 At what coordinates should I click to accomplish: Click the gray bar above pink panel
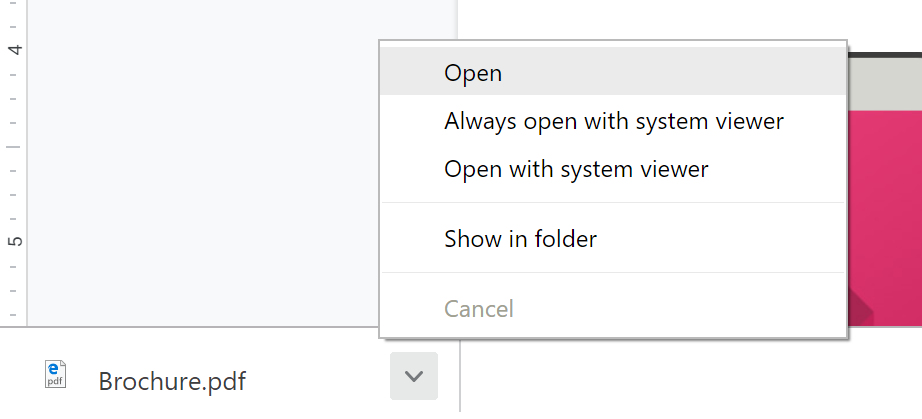click(x=885, y=84)
